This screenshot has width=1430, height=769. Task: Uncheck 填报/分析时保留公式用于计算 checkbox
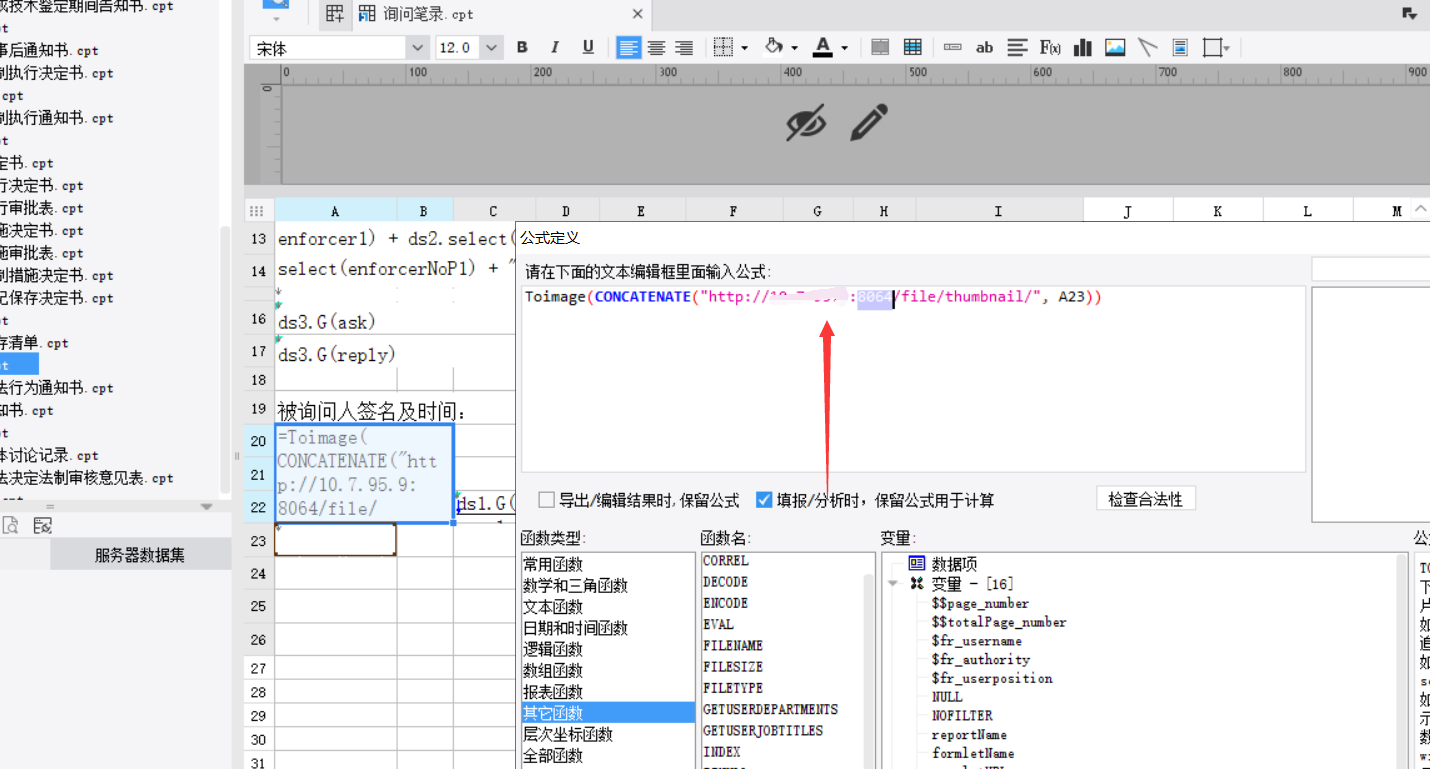click(x=764, y=499)
